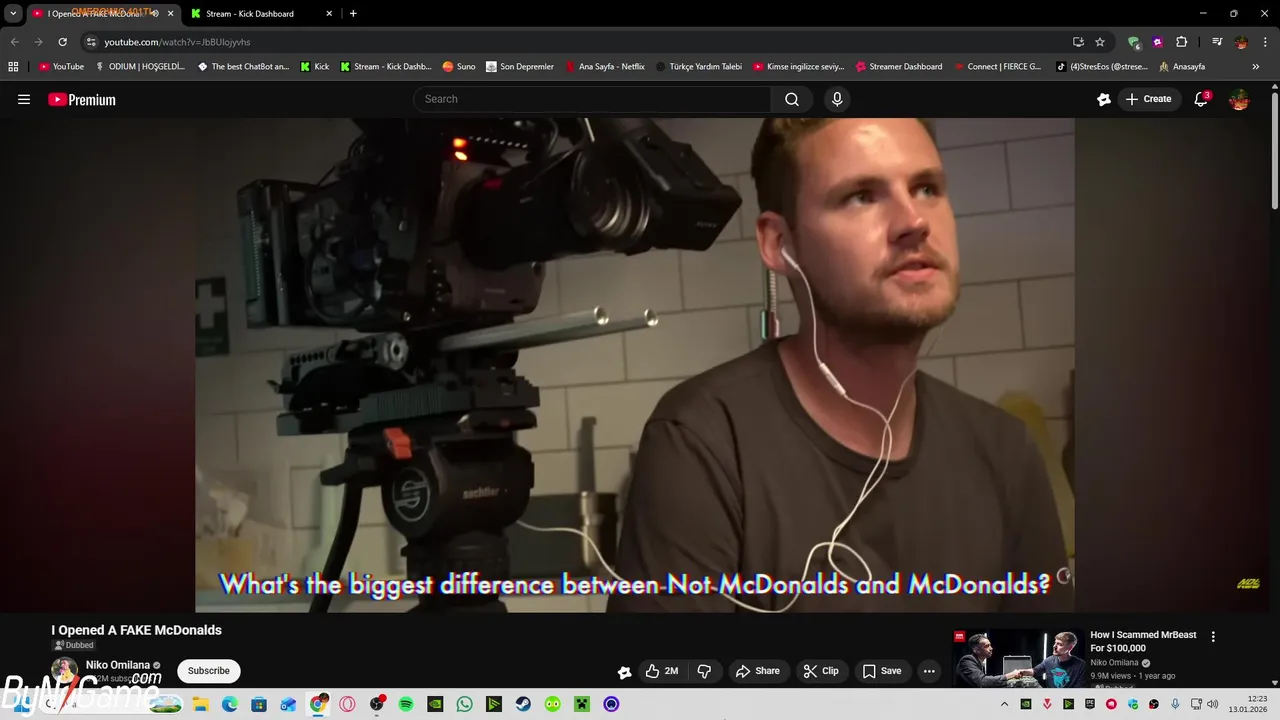Click the Share button
The width and height of the screenshot is (1280, 720).
(x=757, y=671)
